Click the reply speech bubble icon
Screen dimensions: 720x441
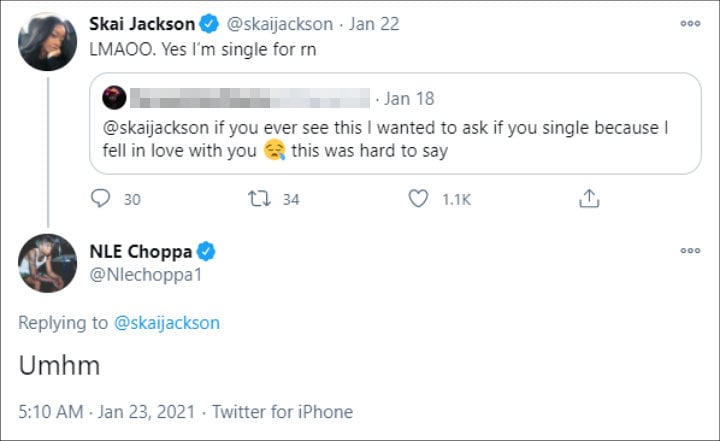coord(100,199)
